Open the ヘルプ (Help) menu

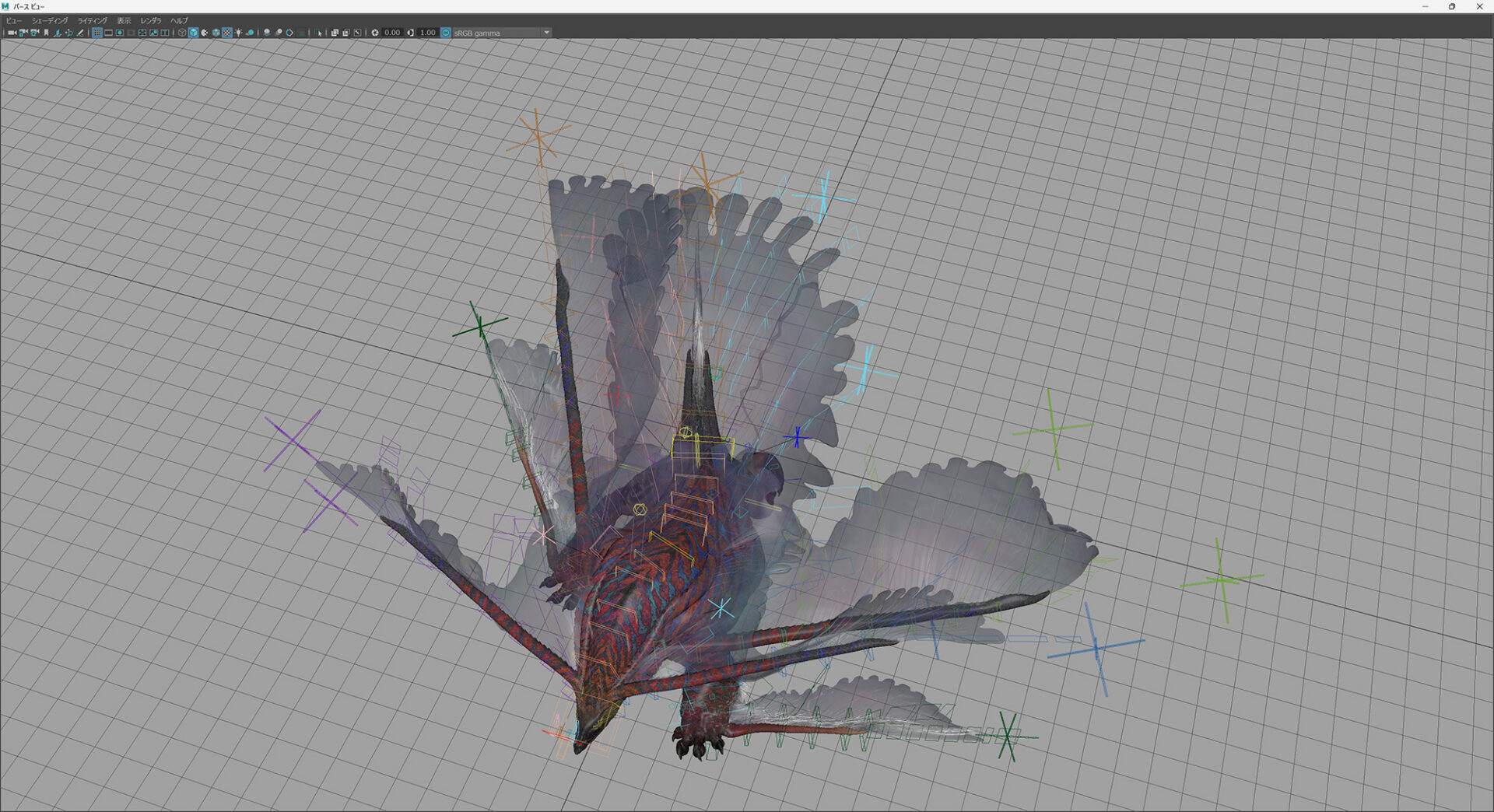tap(180, 20)
